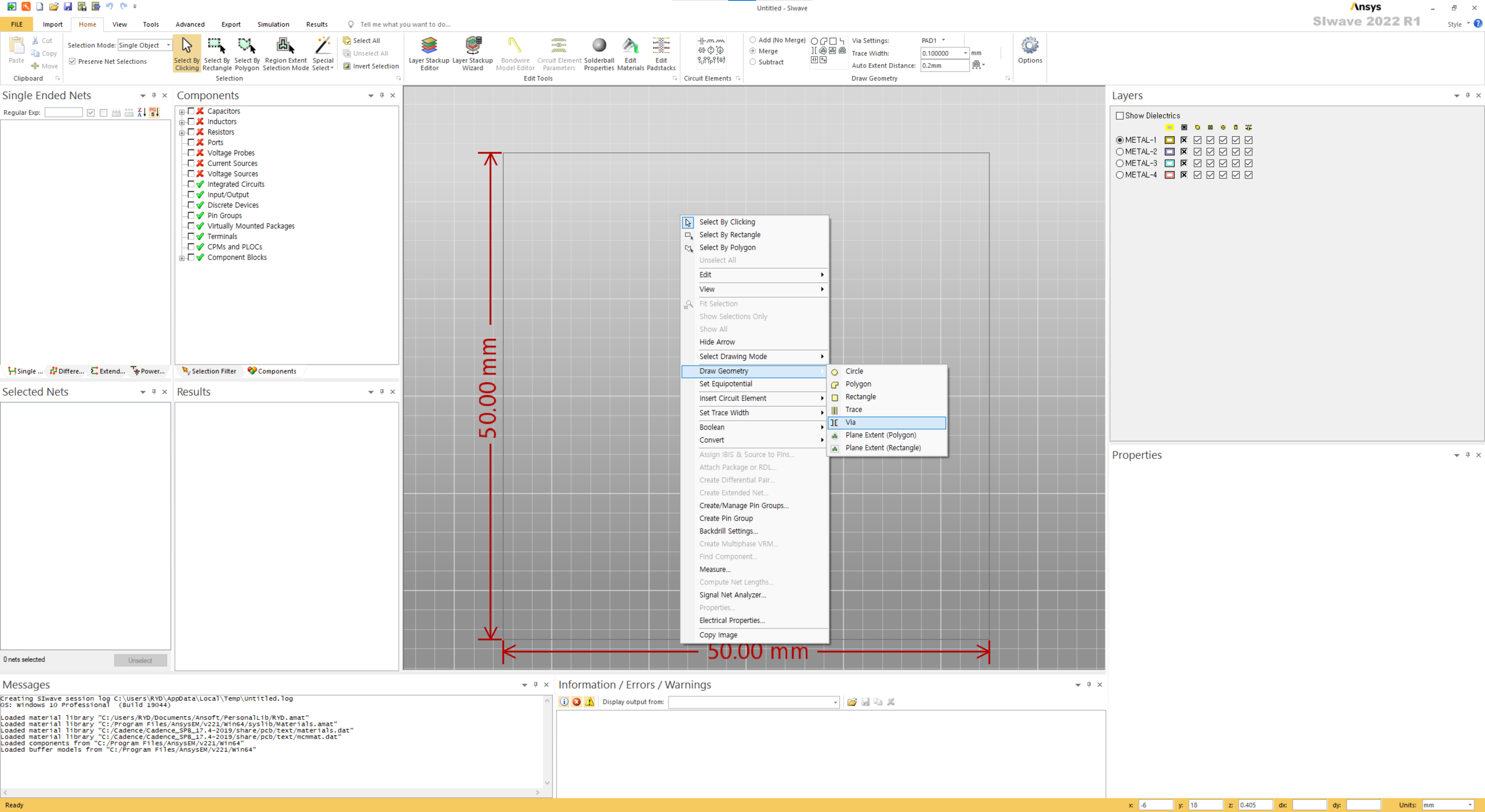Select the METAL-2 layer radio button
The height and width of the screenshot is (812, 1485).
coord(1120,152)
